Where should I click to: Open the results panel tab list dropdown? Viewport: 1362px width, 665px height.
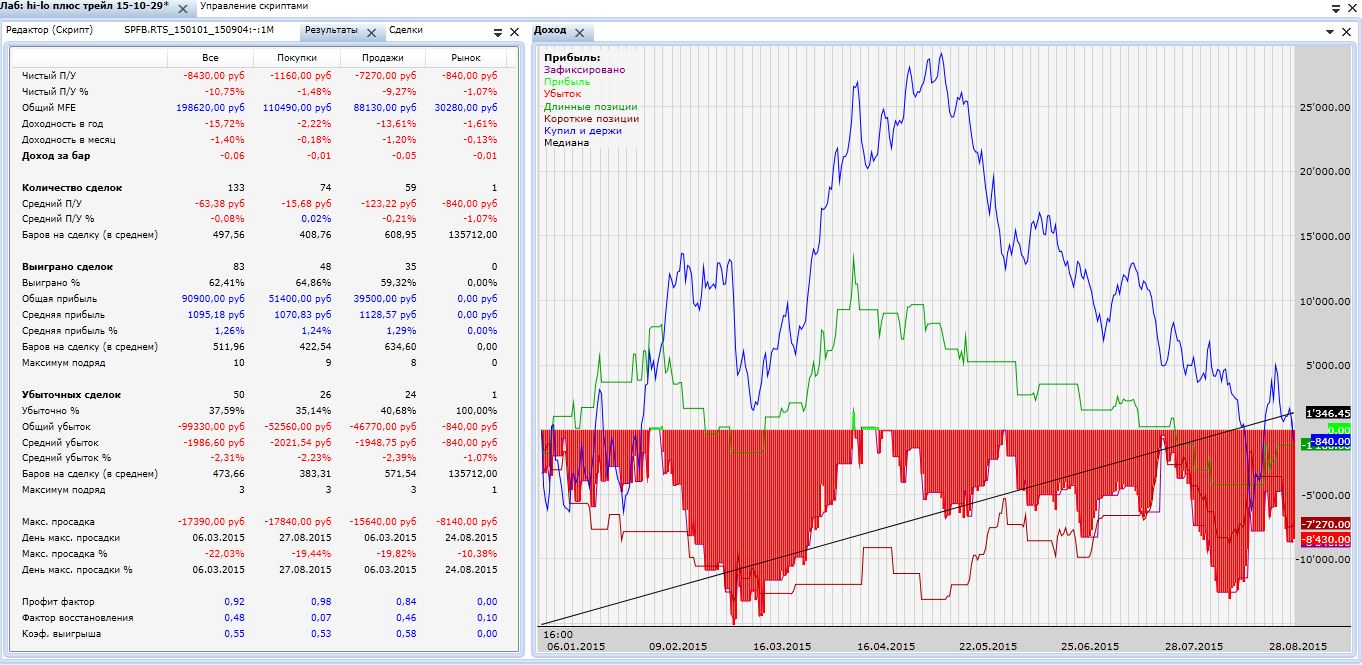(x=497, y=32)
